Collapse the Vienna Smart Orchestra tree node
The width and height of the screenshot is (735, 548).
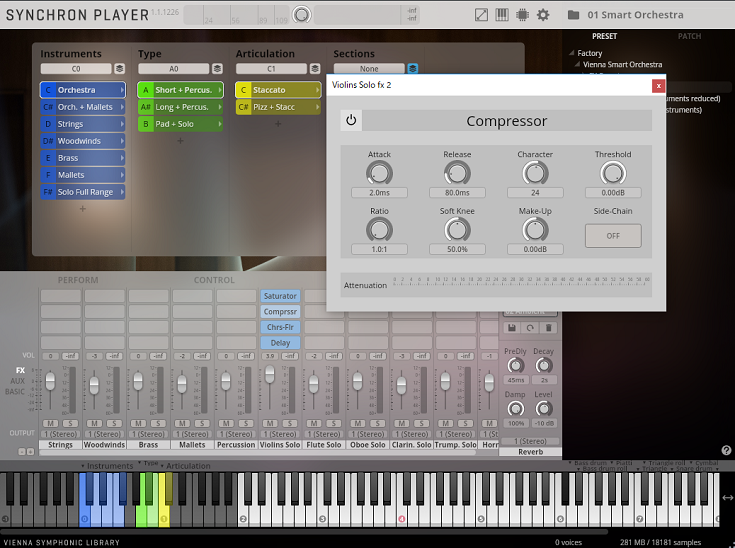tap(577, 64)
